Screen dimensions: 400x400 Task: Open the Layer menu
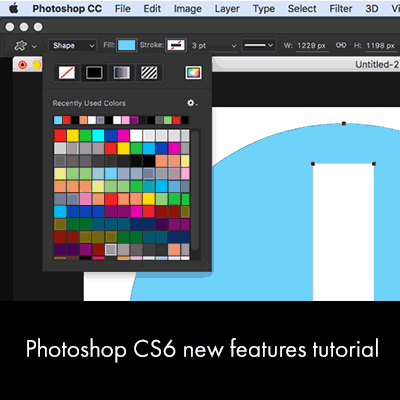tap(227, 9)
